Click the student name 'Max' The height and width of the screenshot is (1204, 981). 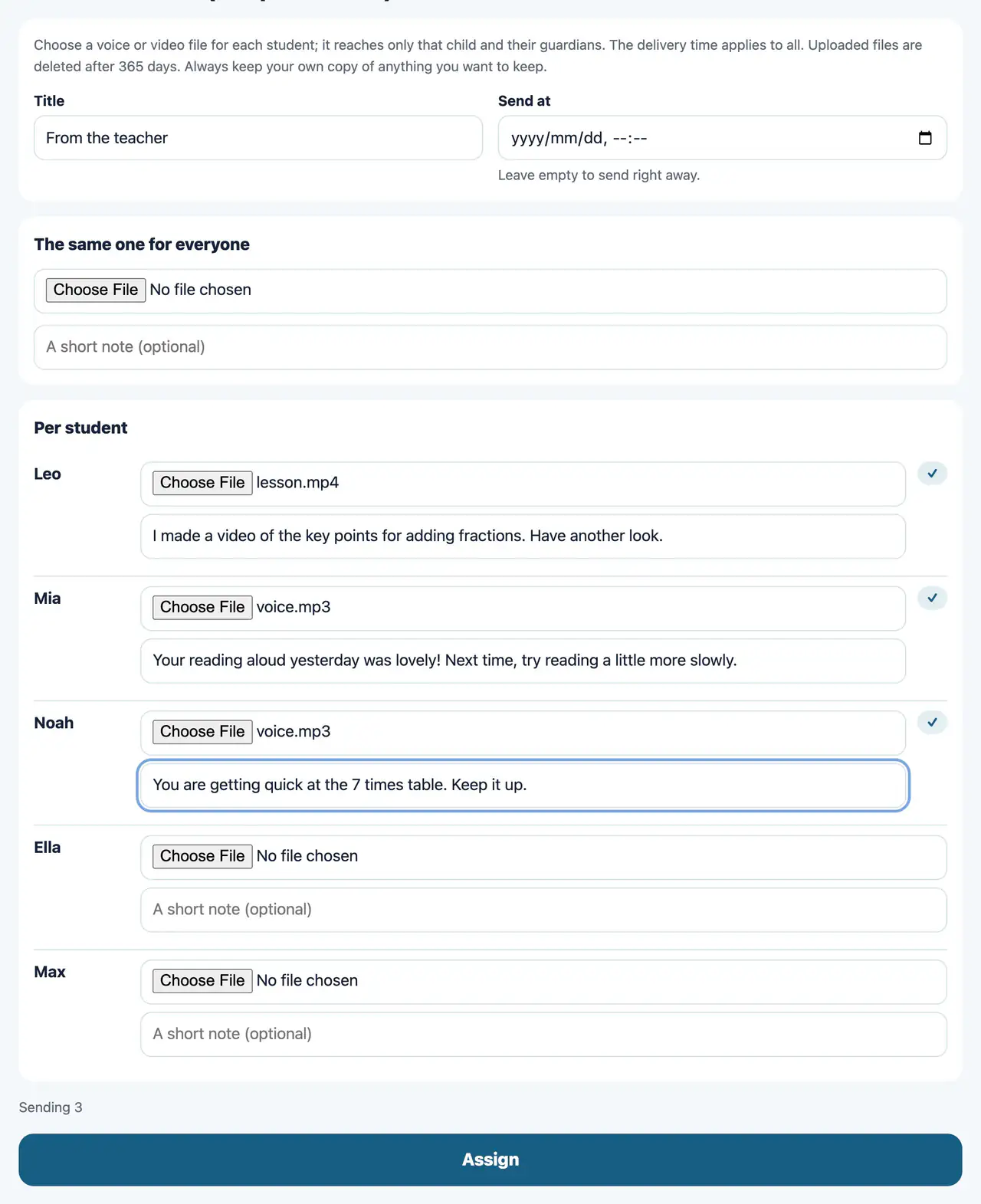point(50,972)
